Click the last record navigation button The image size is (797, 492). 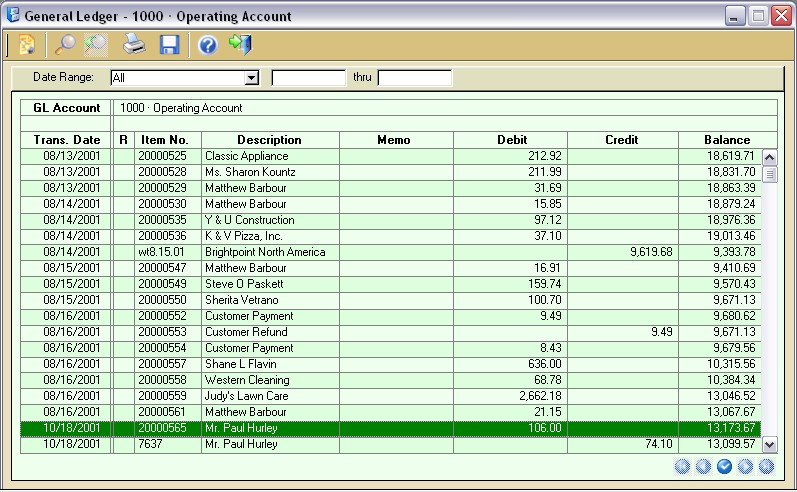pos(766,466)
